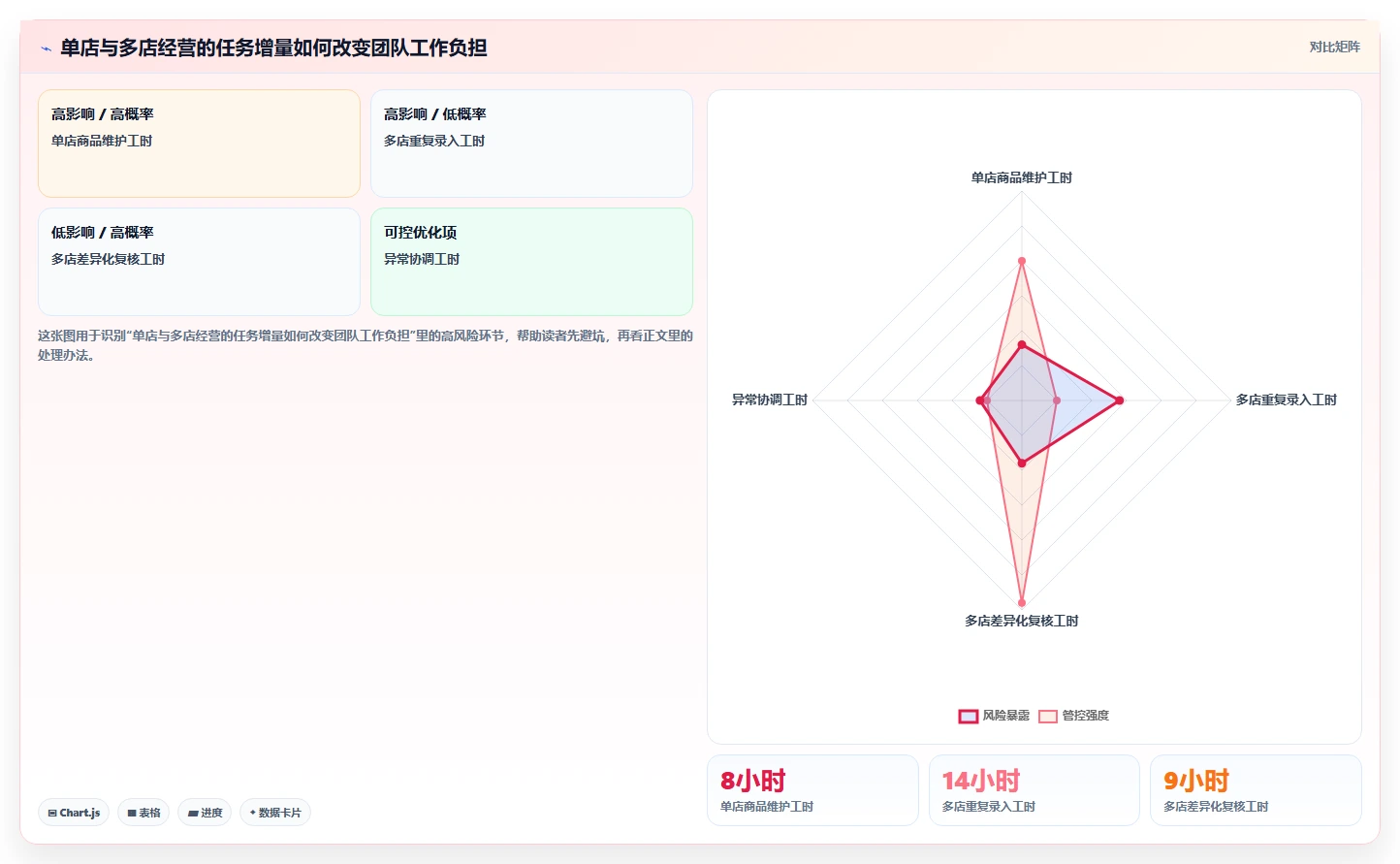Click 单店商品维护工时 text in the orange card

pyautogui.click(x=102, y=141)
